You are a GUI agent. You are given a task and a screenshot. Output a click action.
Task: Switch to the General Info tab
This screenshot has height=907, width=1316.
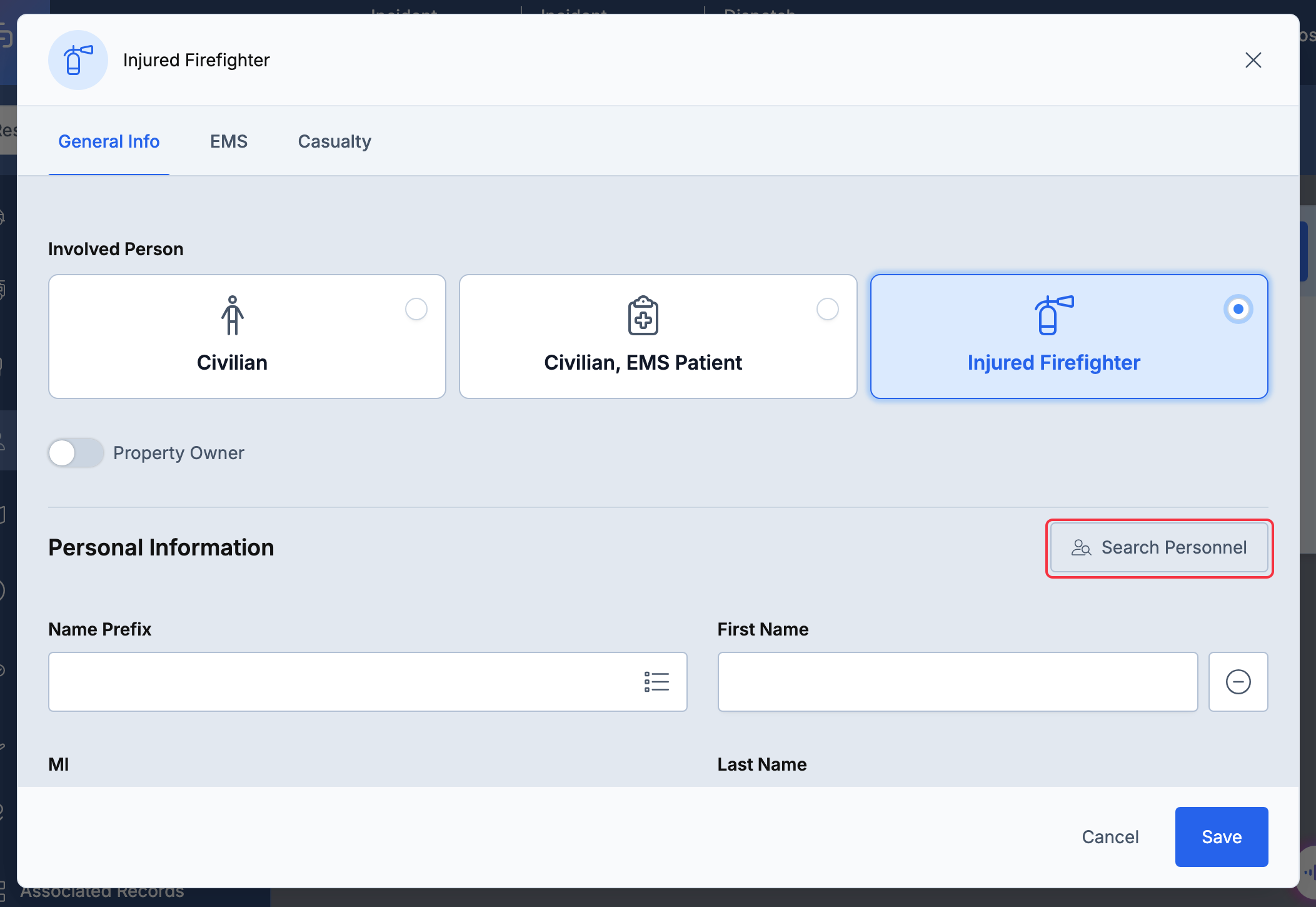tap(109, 141)
